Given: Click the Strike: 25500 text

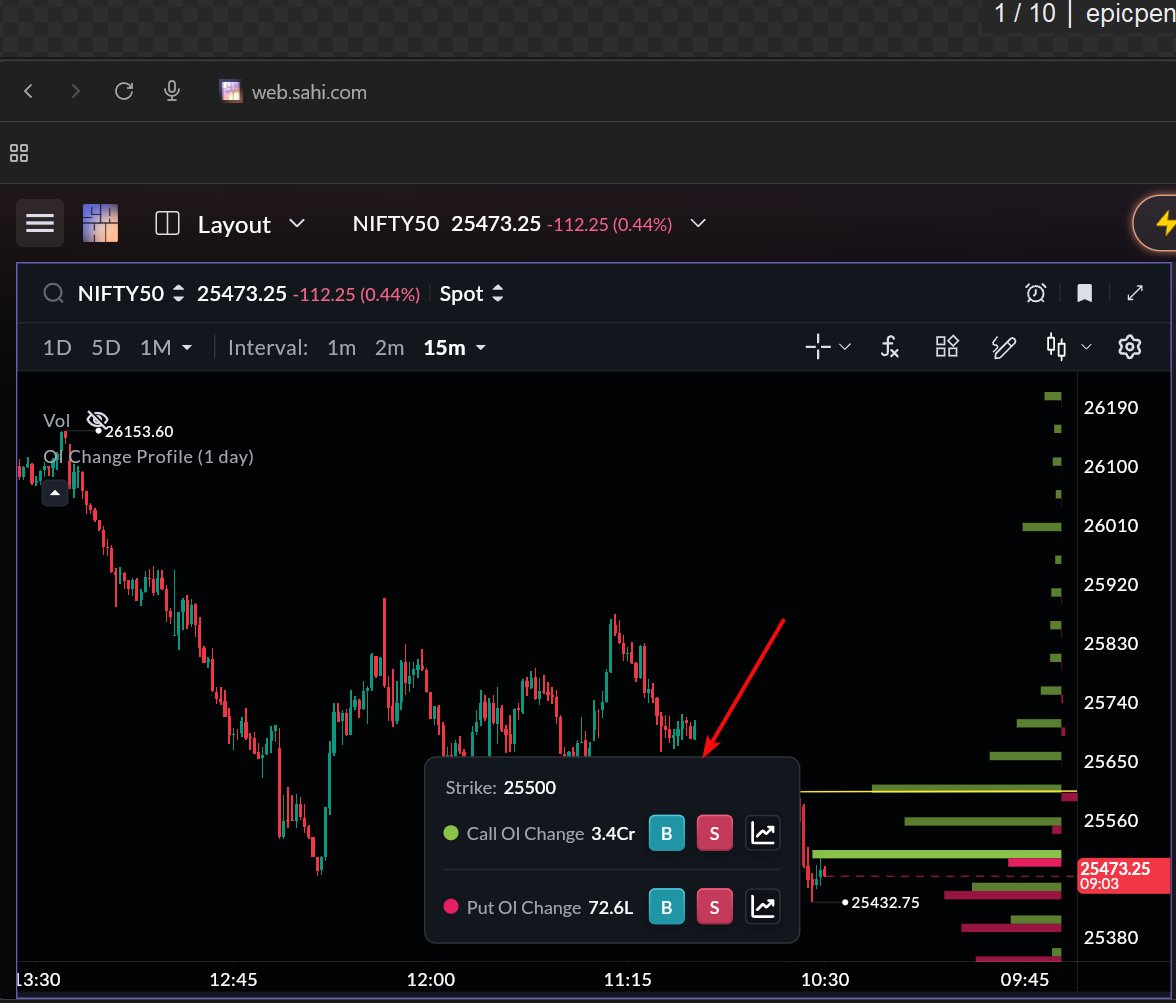Looking at the screenshot, I should [x=500, y=788].
